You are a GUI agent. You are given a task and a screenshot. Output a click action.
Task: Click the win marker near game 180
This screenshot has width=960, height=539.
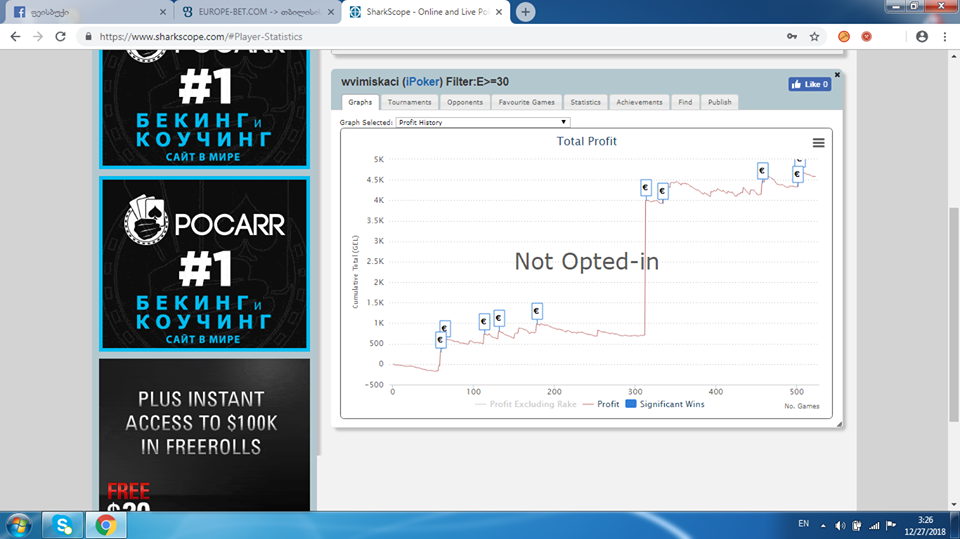click(536, 312)
